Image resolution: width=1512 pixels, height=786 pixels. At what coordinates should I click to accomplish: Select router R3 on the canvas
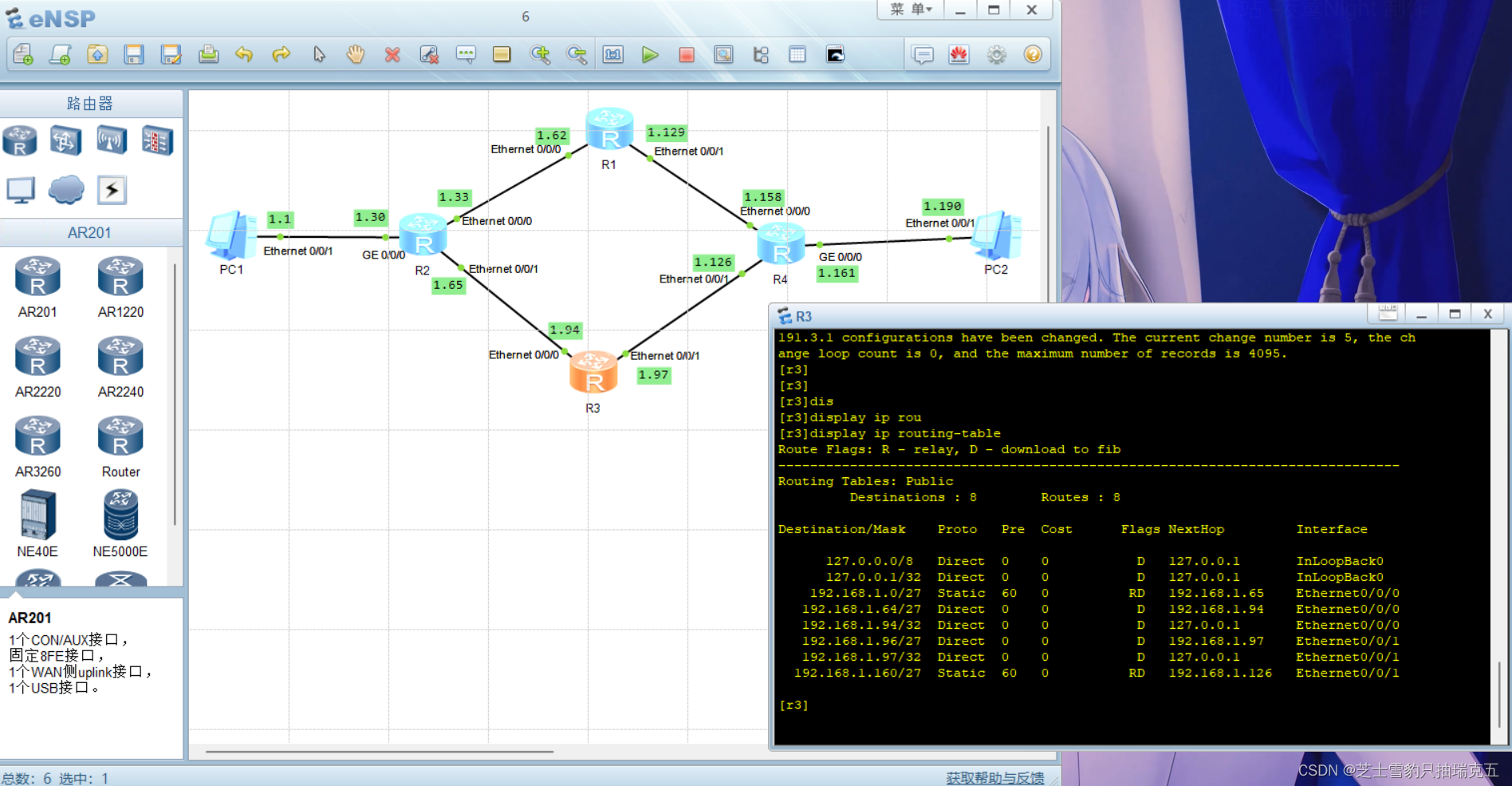click(593, 373)
